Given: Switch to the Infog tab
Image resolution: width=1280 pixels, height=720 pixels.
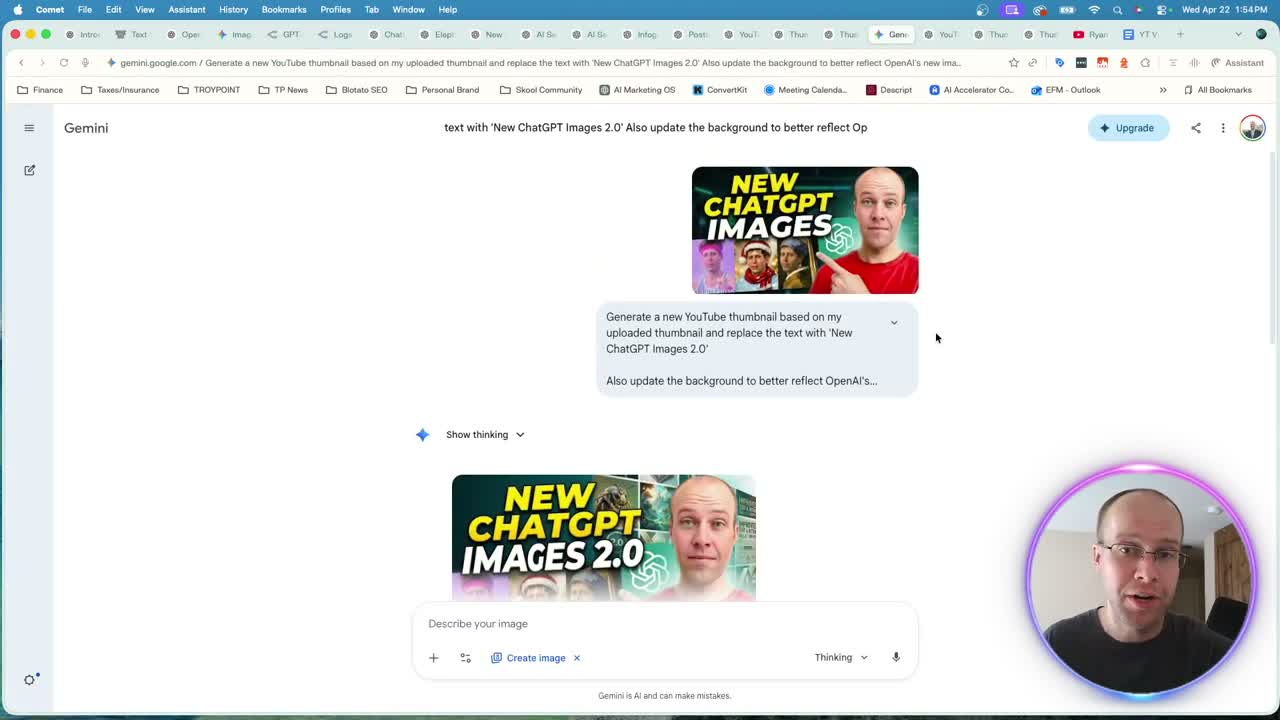Looking at the screenshot, I should (640, 34).
